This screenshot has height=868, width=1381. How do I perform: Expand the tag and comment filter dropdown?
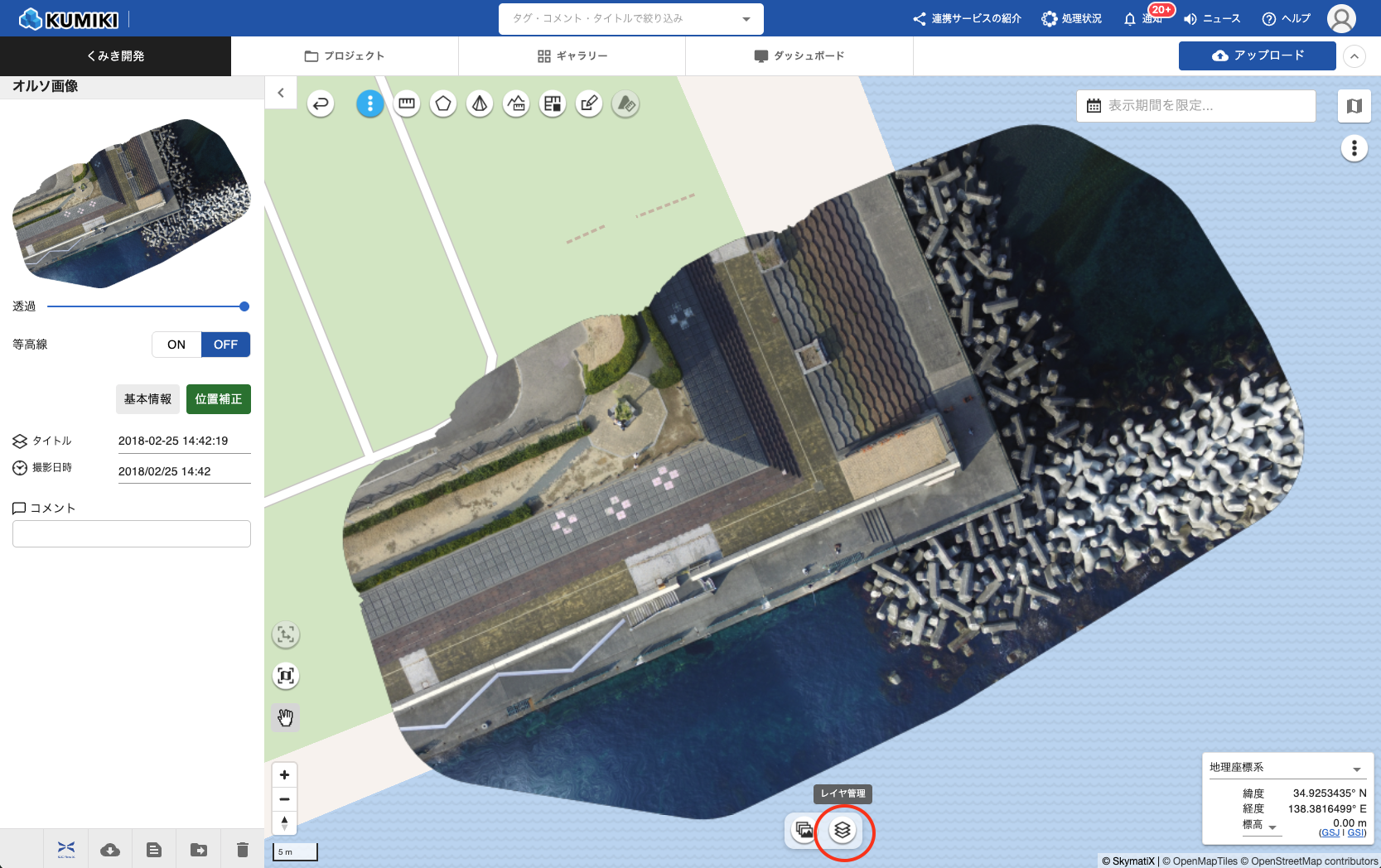pyautogui.click(x=746, y=19)
